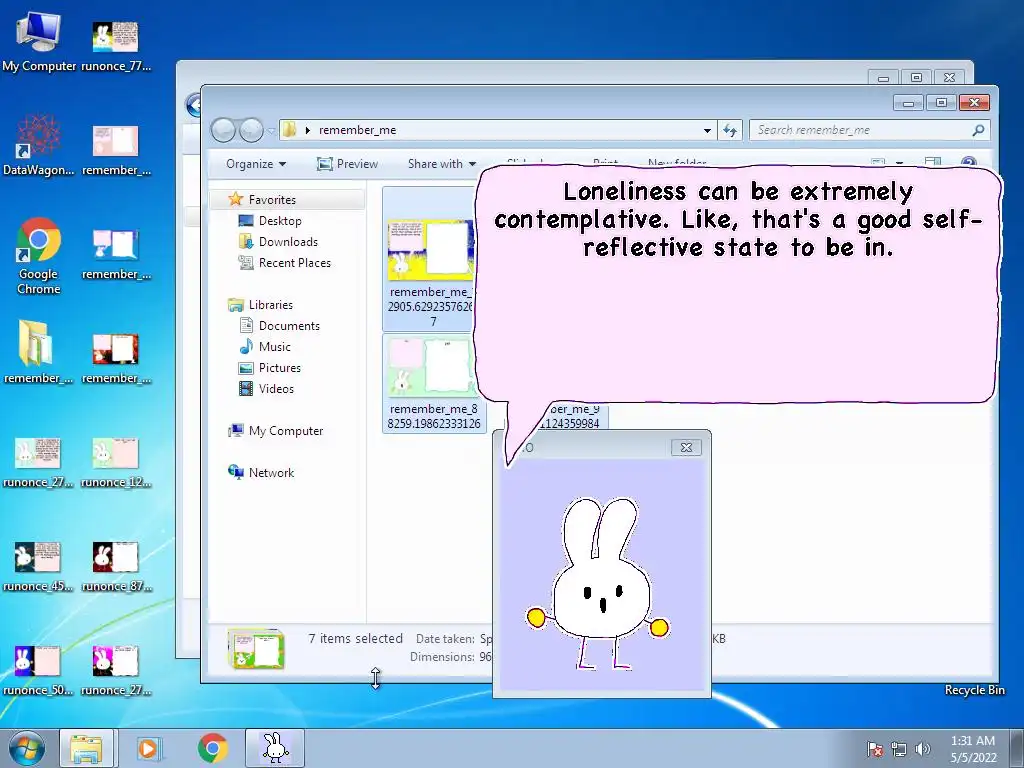The image size is (1024, 768).
Task: Open Windows Media Player from taskbar
Action: (148, 748)
